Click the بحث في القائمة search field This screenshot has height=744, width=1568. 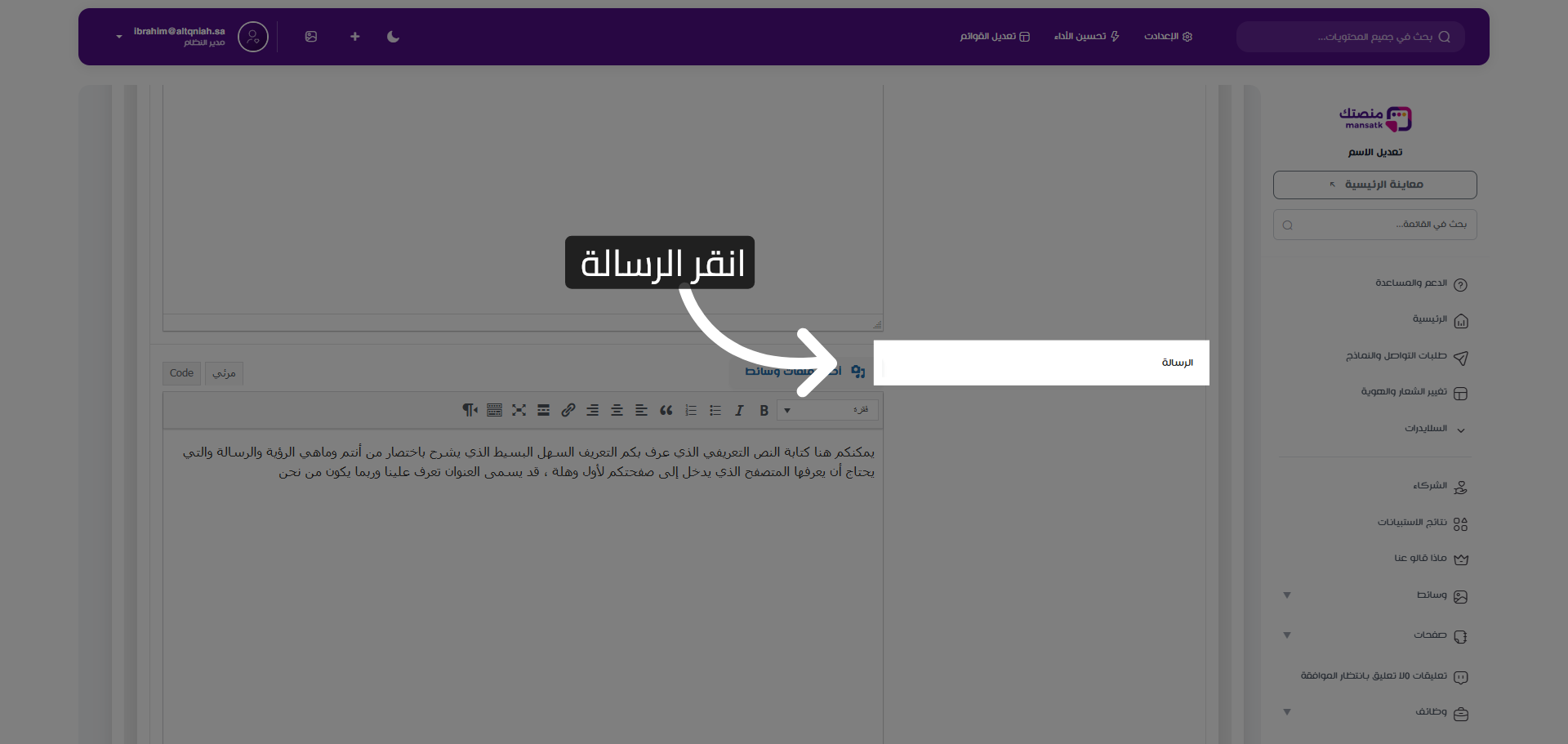click(x=1374, y=225)
